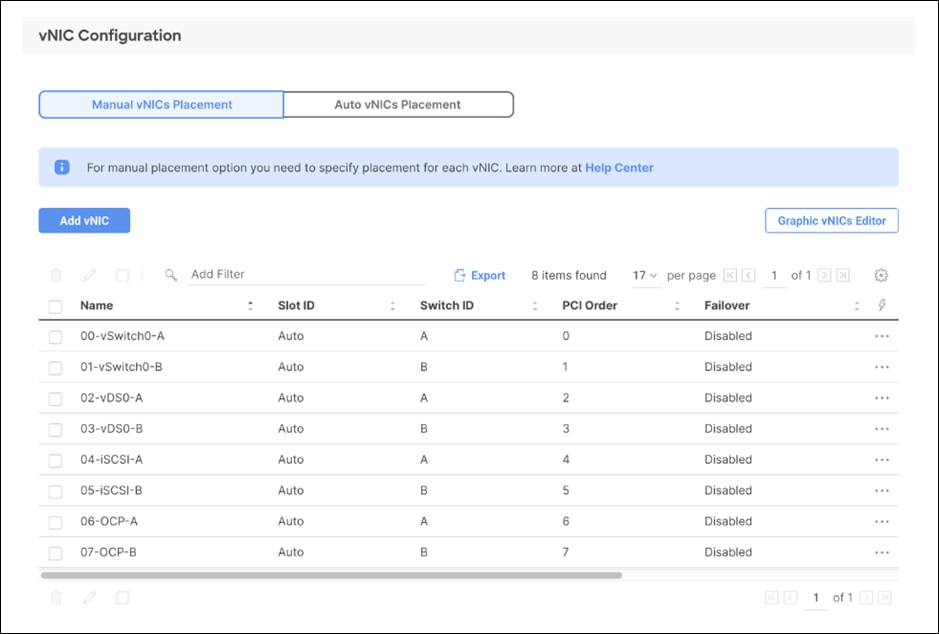Image resolution: width=939 pixels, height=634 pixels.
Task: Open actions menu for 05-iSCSI-B row
Action: pyautogui.click(x=882, y=490)
